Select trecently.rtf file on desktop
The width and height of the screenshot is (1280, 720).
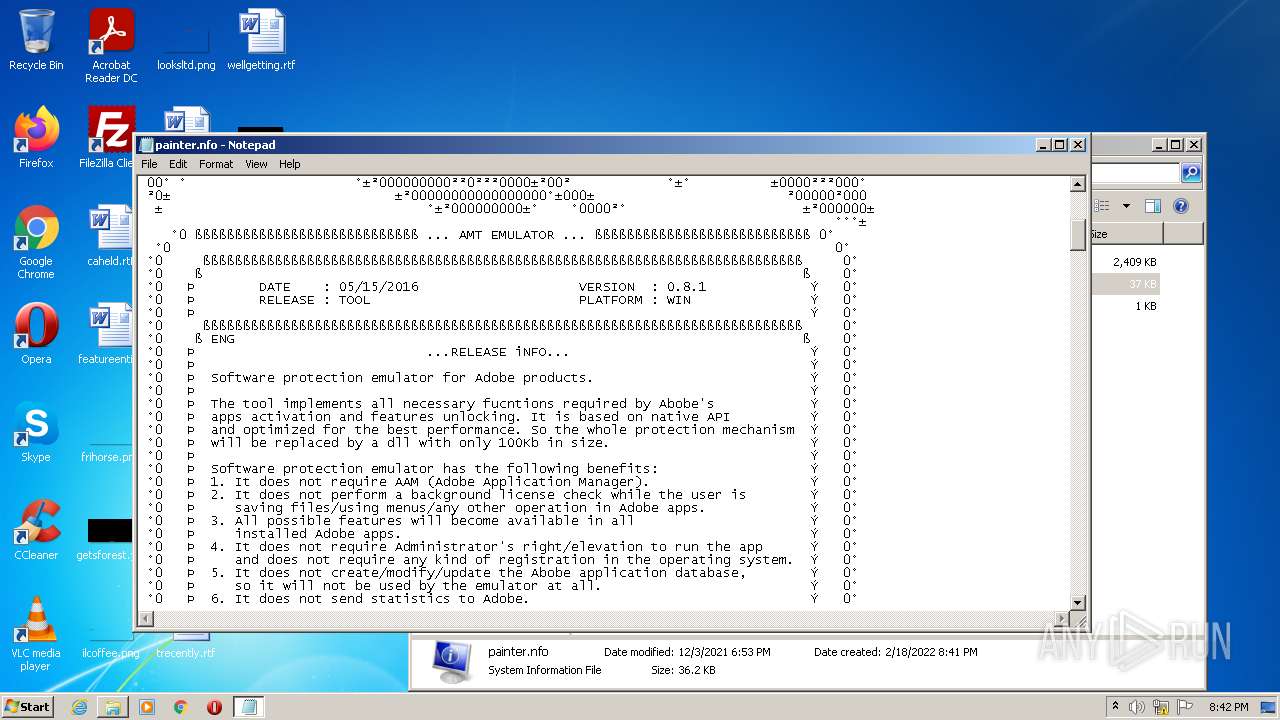186,646
